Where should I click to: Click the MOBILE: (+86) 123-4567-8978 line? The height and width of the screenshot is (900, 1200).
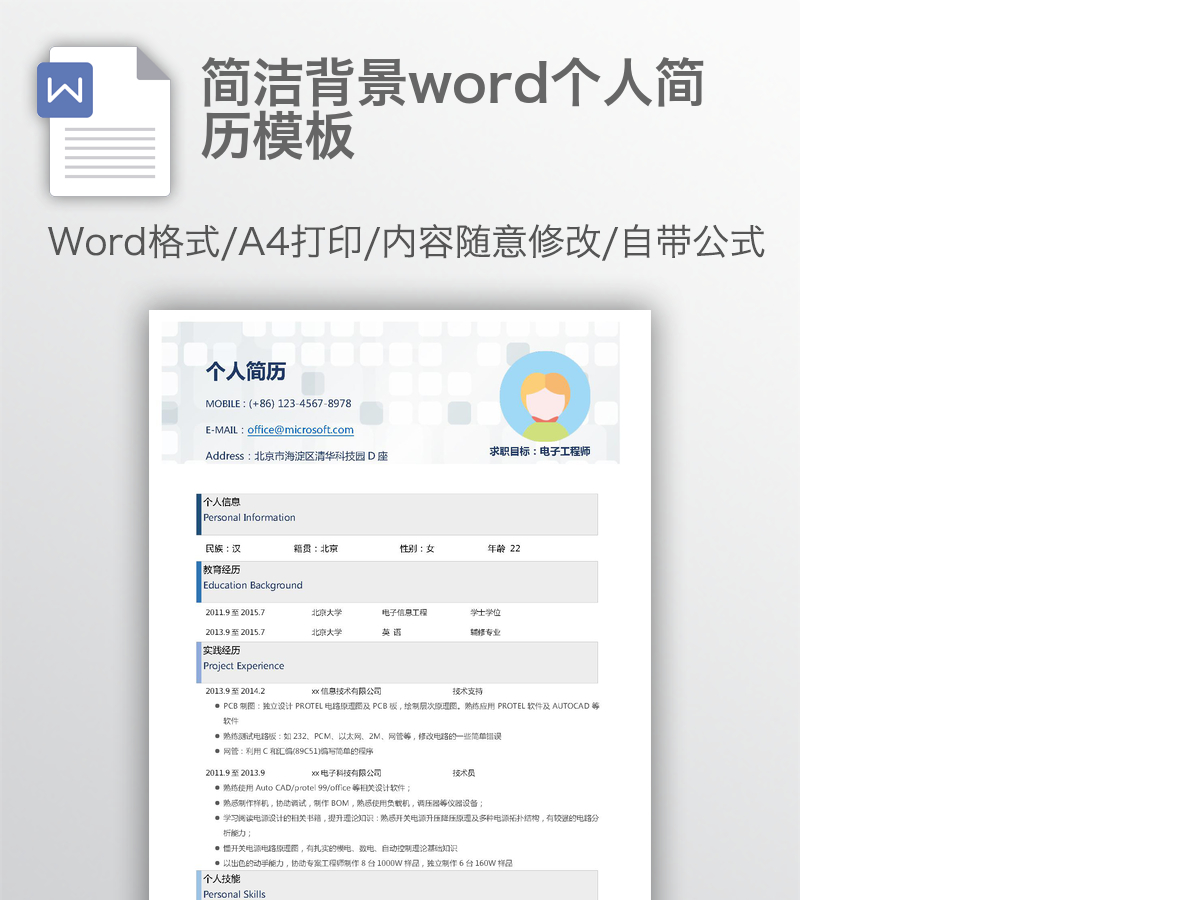click(278, 404)
